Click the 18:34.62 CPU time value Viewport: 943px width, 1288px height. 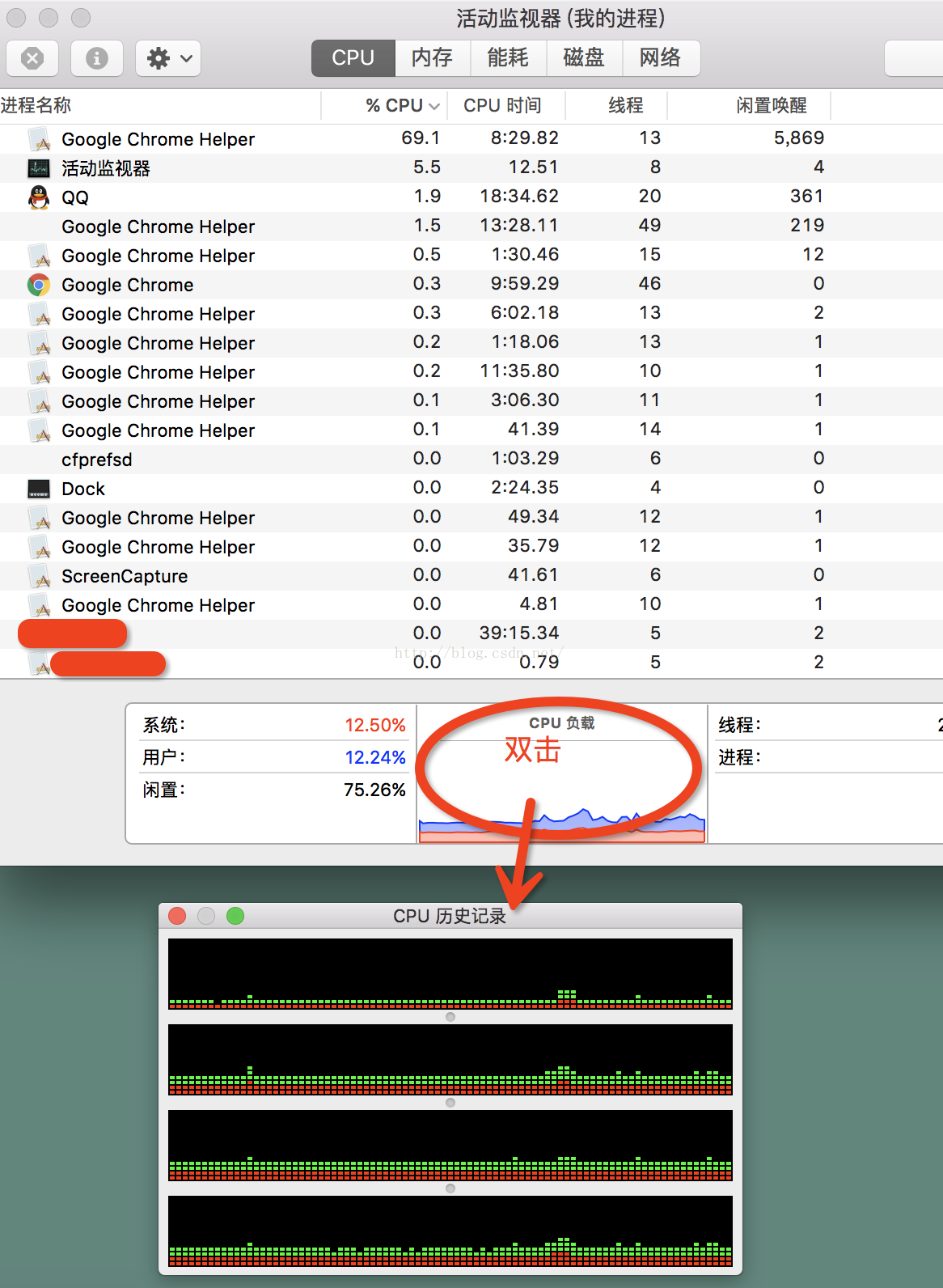tap(519, 197)
